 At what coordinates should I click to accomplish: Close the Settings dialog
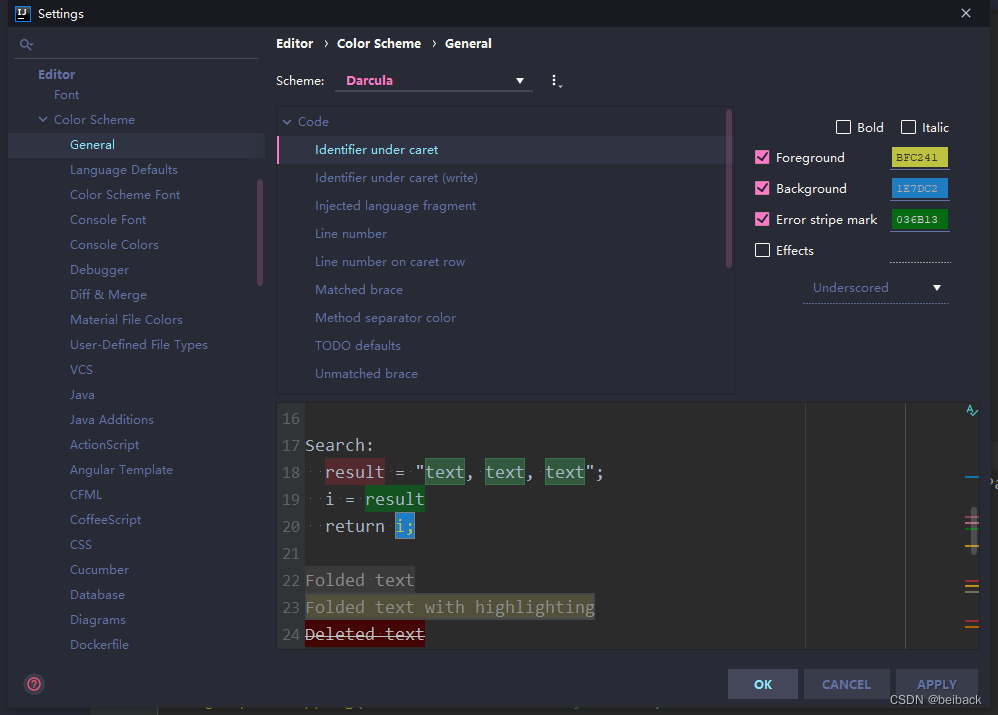966,13
